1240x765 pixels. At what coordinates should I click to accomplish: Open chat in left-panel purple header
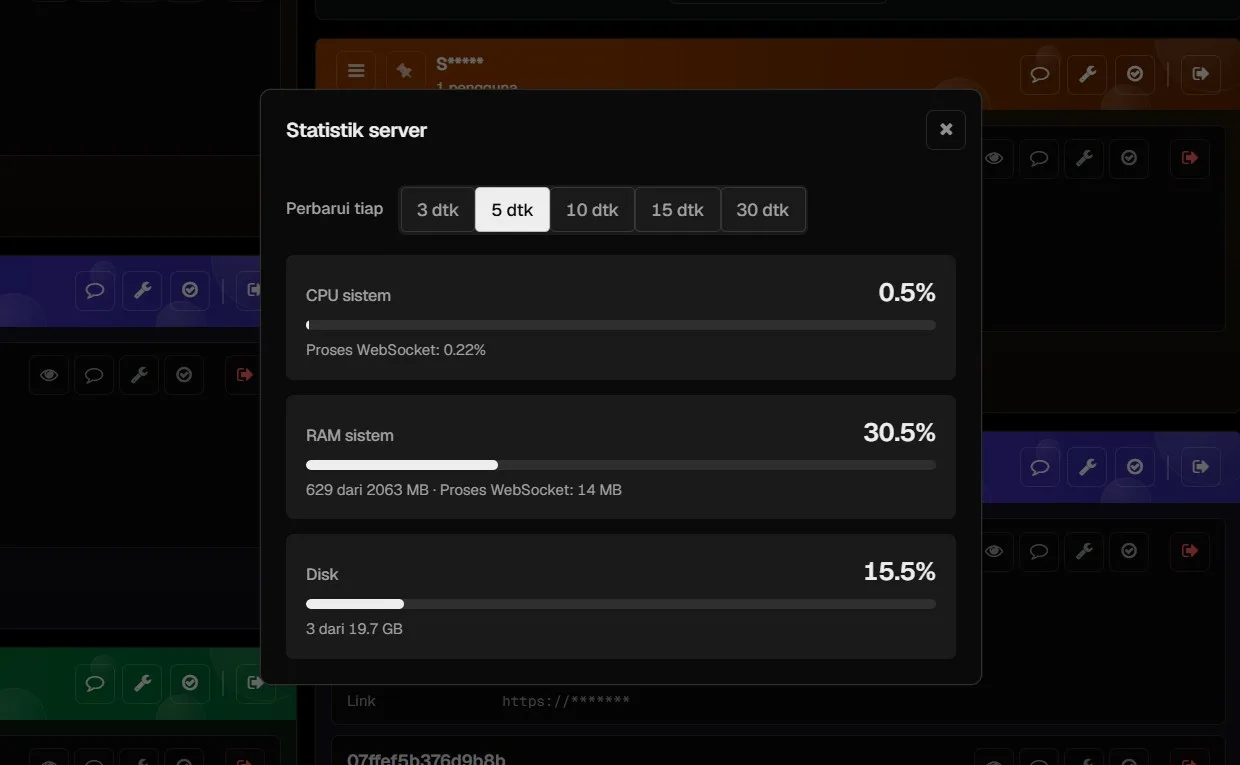point(95,290)
